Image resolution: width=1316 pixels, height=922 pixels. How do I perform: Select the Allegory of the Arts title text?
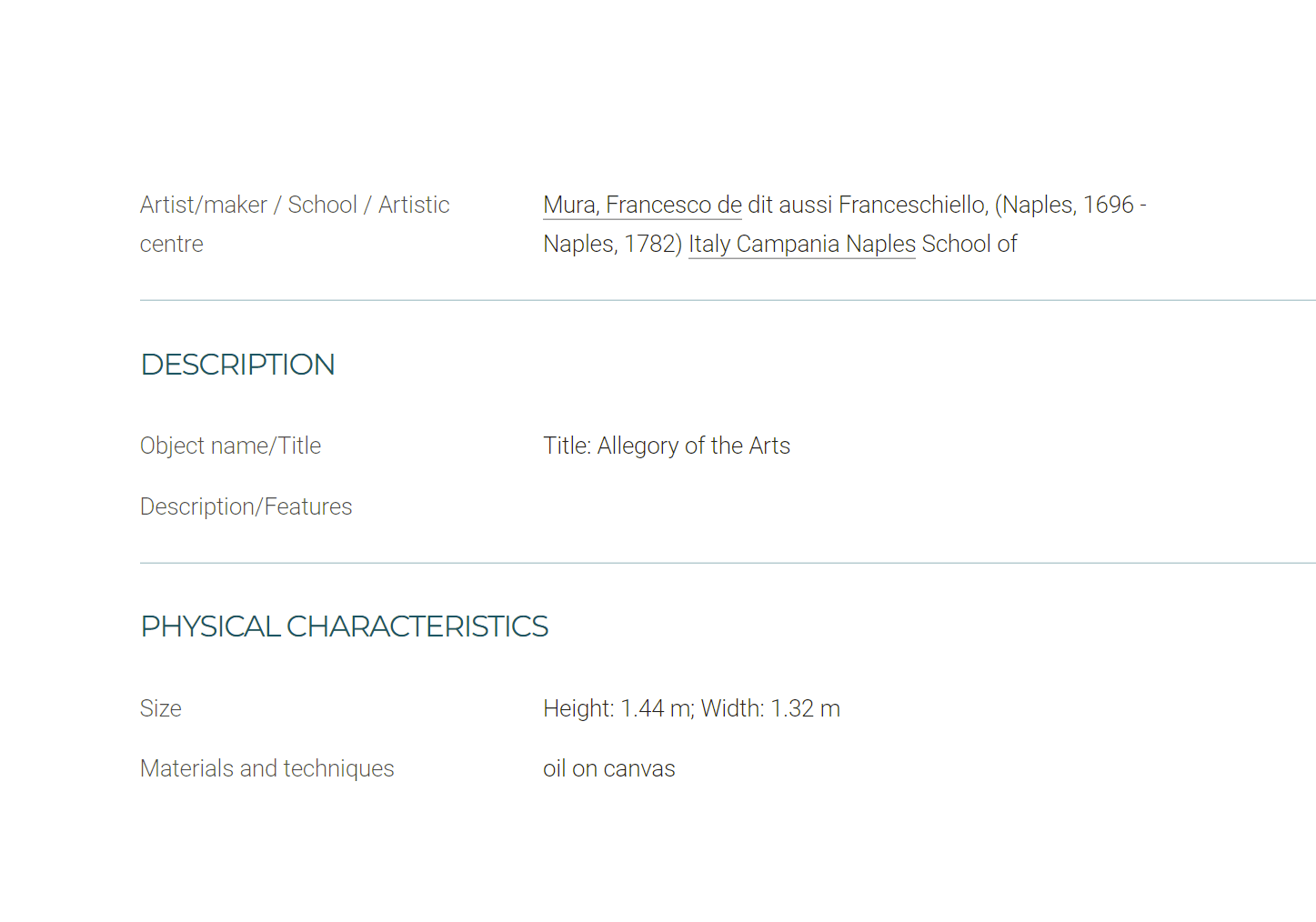click(694, 446)
